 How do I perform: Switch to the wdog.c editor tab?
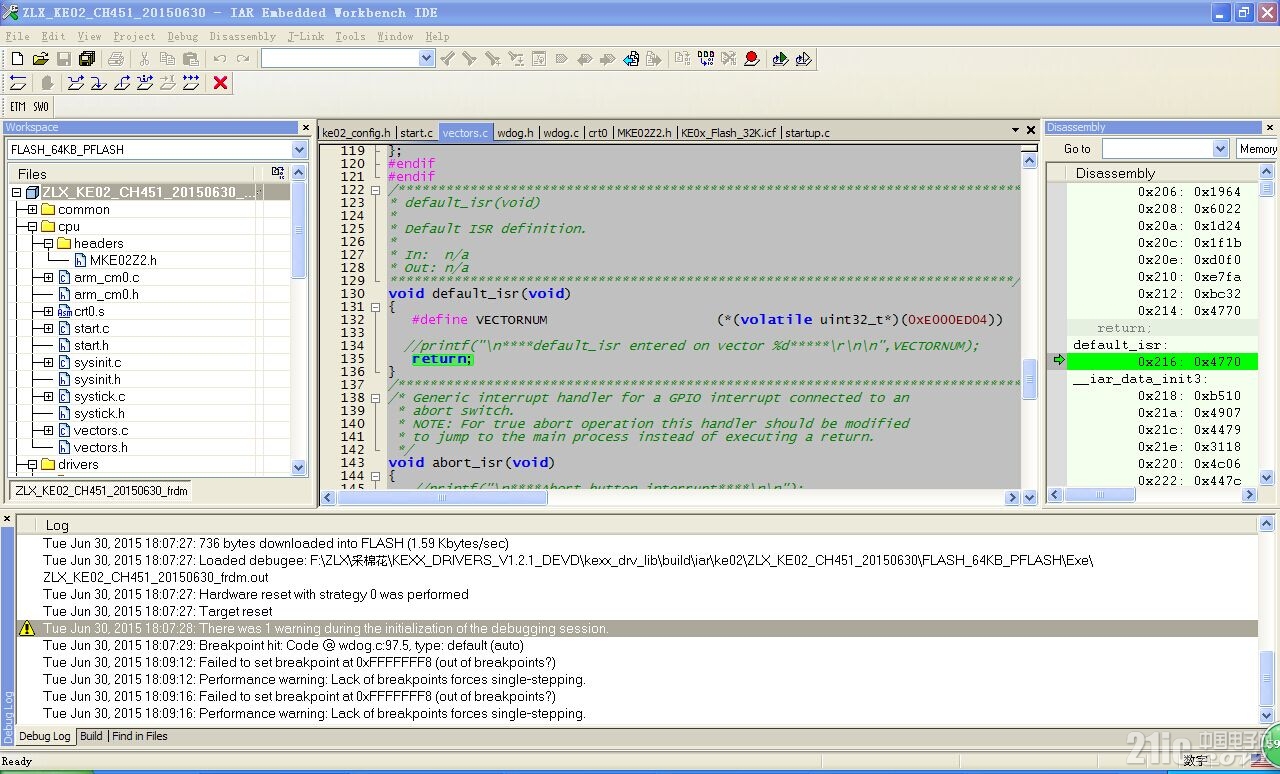click(560, 132)
